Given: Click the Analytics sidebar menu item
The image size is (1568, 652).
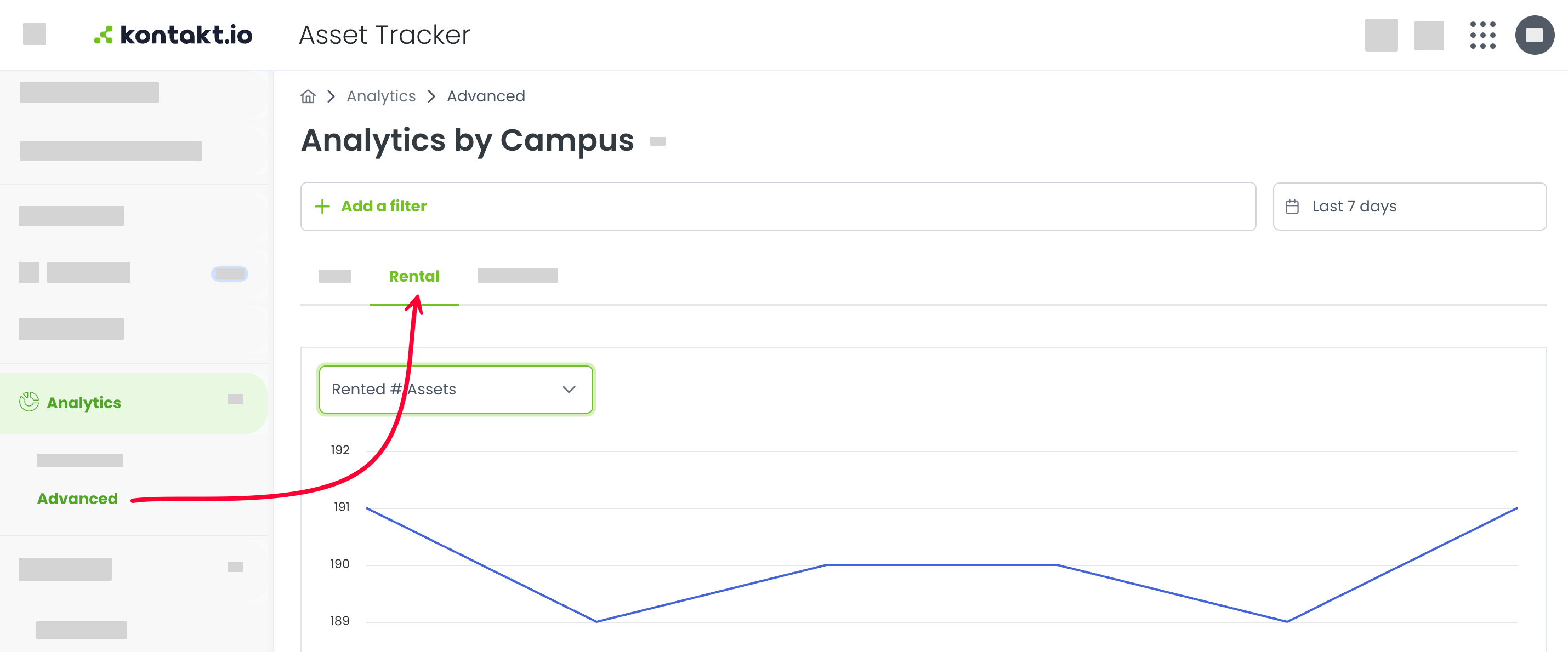Looking at the screenshot, I should pos(133,403).
